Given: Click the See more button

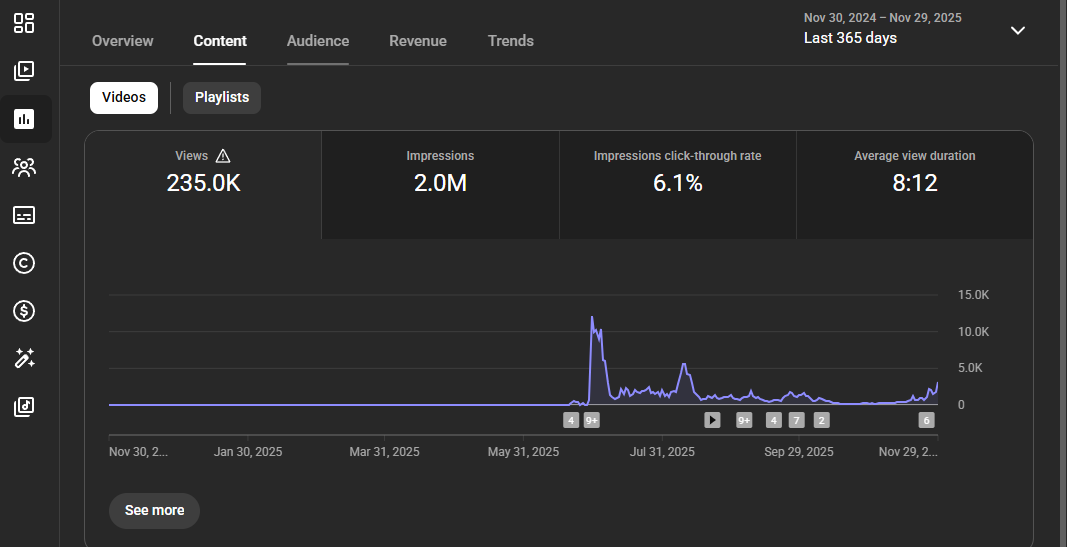Looking at the screenshot, I should point(154,510).
